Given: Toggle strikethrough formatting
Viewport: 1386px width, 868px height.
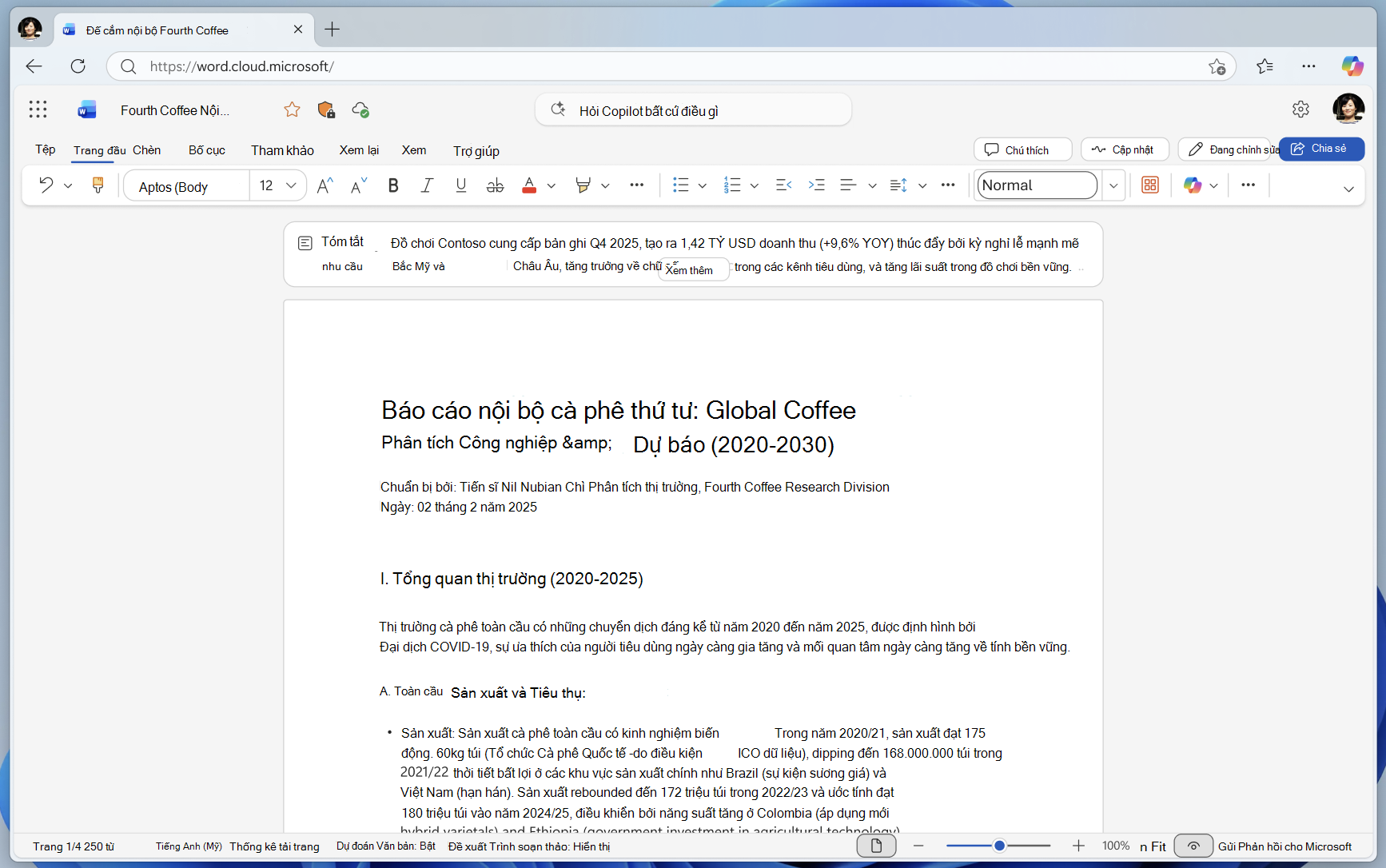Looking at the screenshot, I should pyautogui.click(x=496, y=185).
